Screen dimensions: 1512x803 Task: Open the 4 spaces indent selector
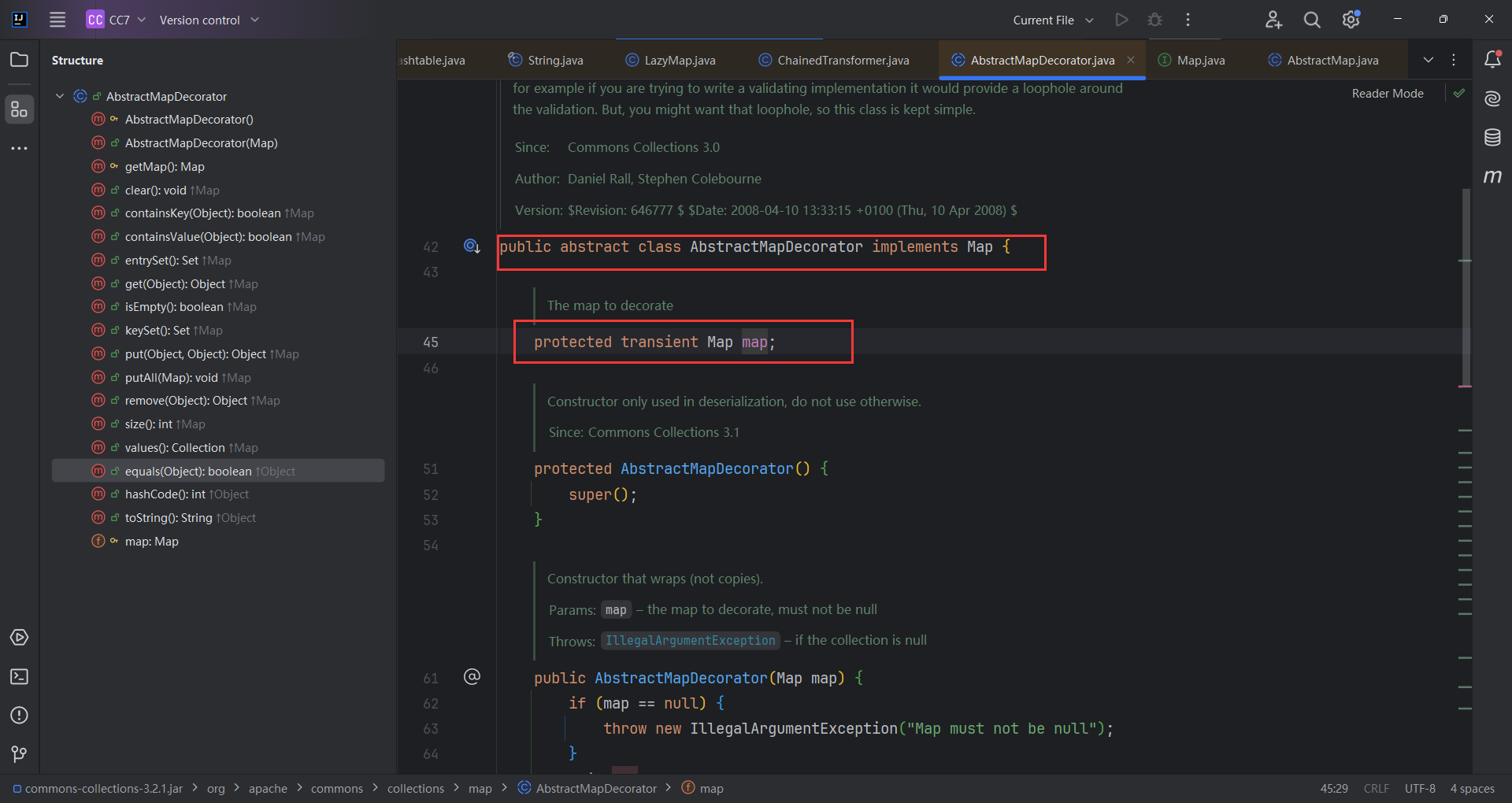click(x=1472, y=788)
